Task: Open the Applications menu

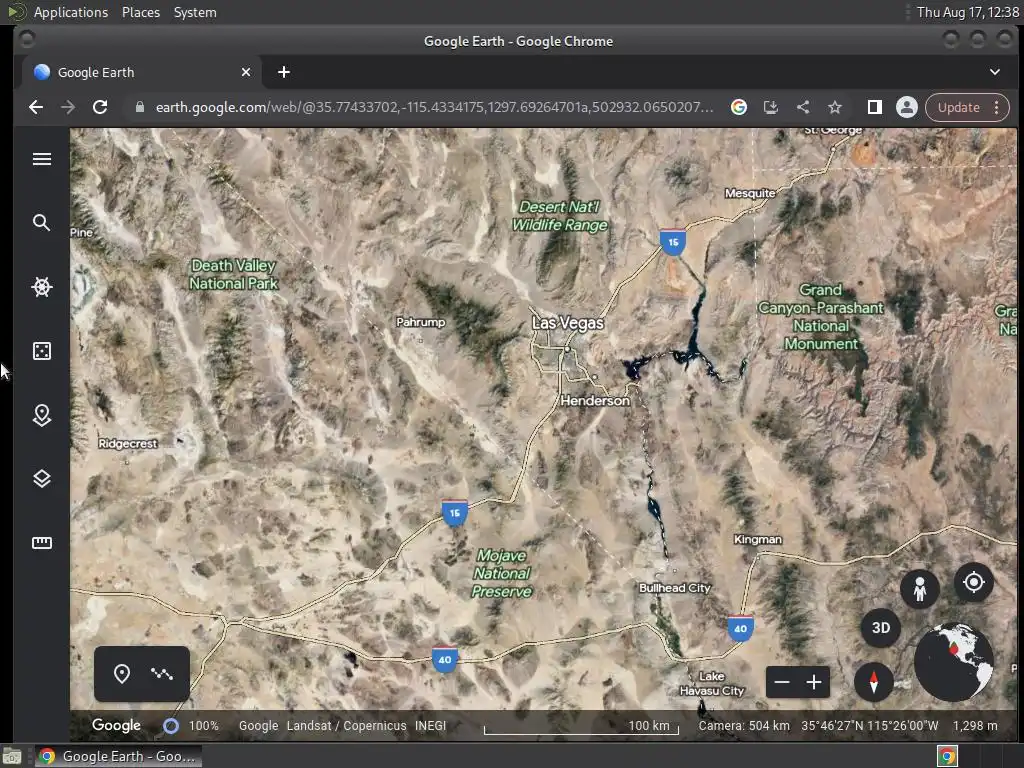Action: tap(71, 12)
